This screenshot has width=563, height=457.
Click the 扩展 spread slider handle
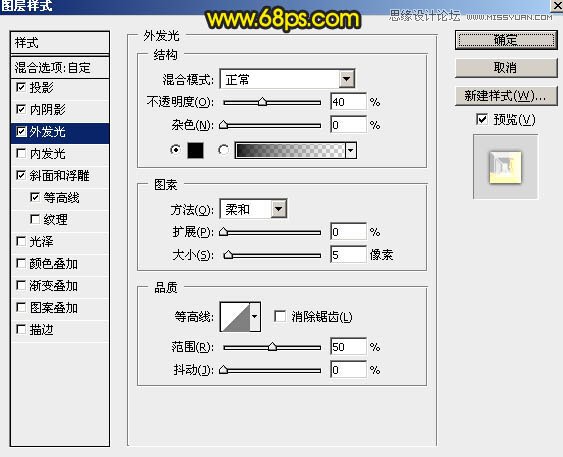224,232
